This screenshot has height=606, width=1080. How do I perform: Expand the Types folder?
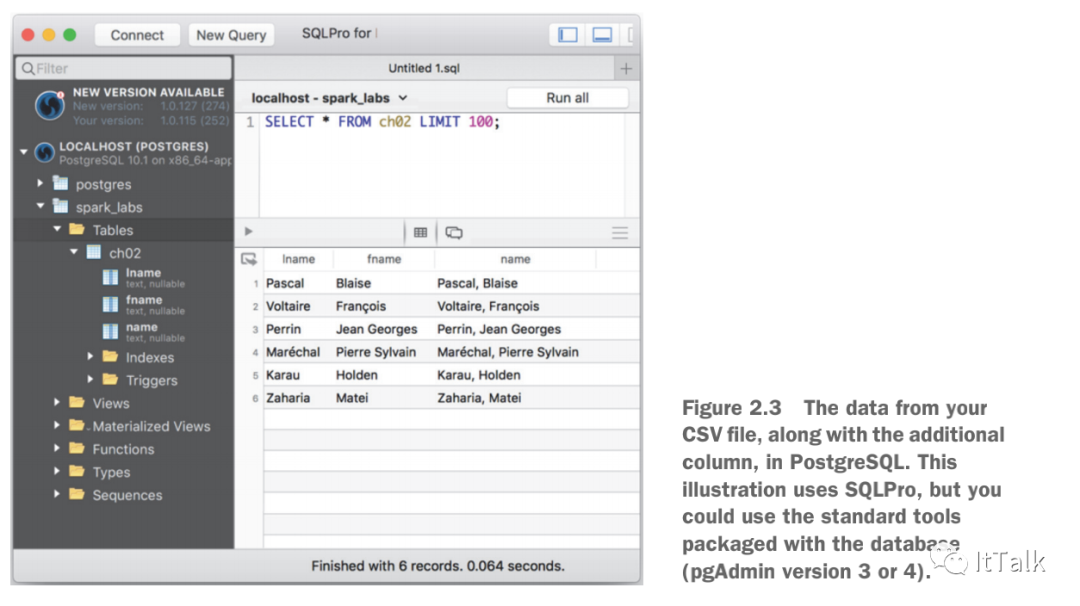pos(57,470)
